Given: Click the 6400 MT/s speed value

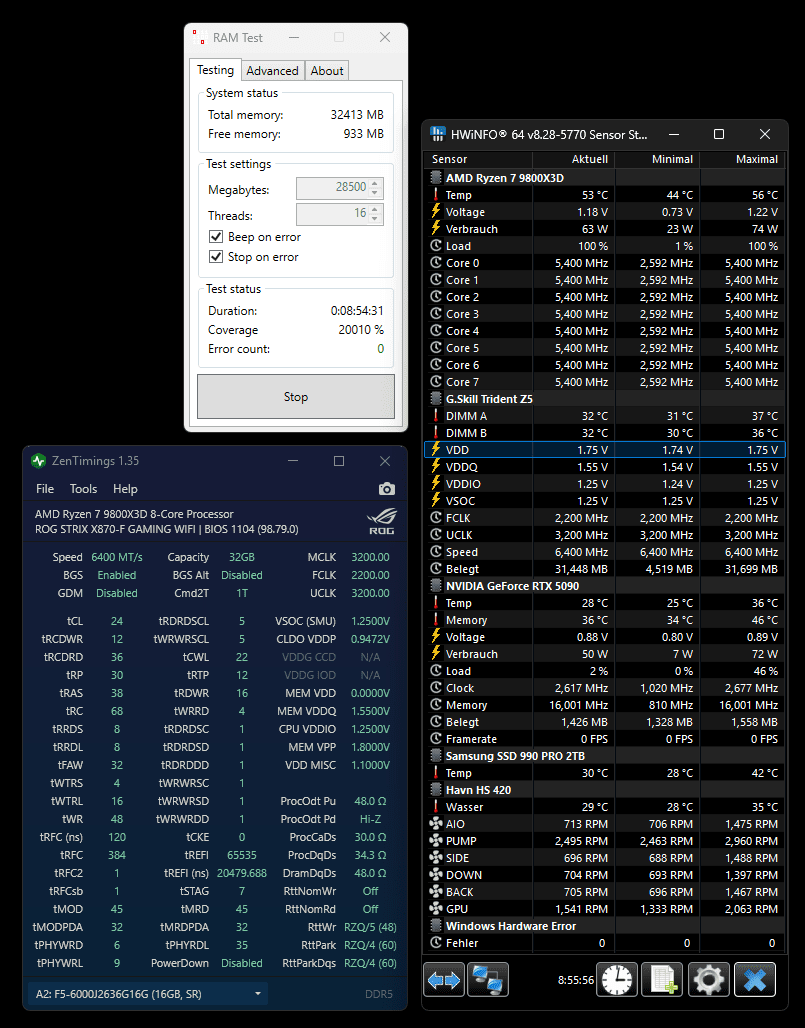Looking at the screenshot, I should (117, 557).
